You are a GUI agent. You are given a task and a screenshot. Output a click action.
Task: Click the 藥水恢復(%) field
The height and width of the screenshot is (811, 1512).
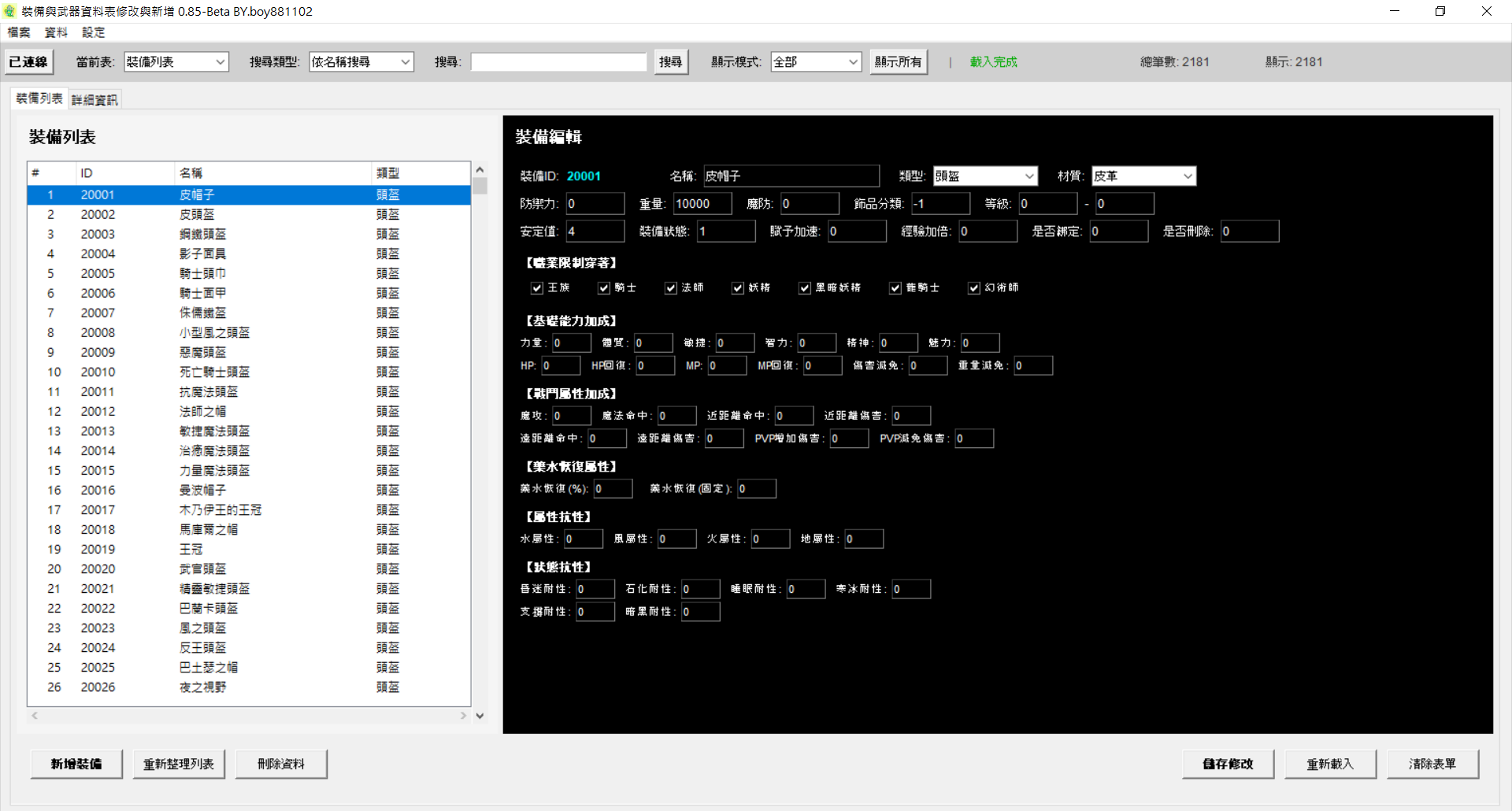pyautogui.click(x=613, y=488)
